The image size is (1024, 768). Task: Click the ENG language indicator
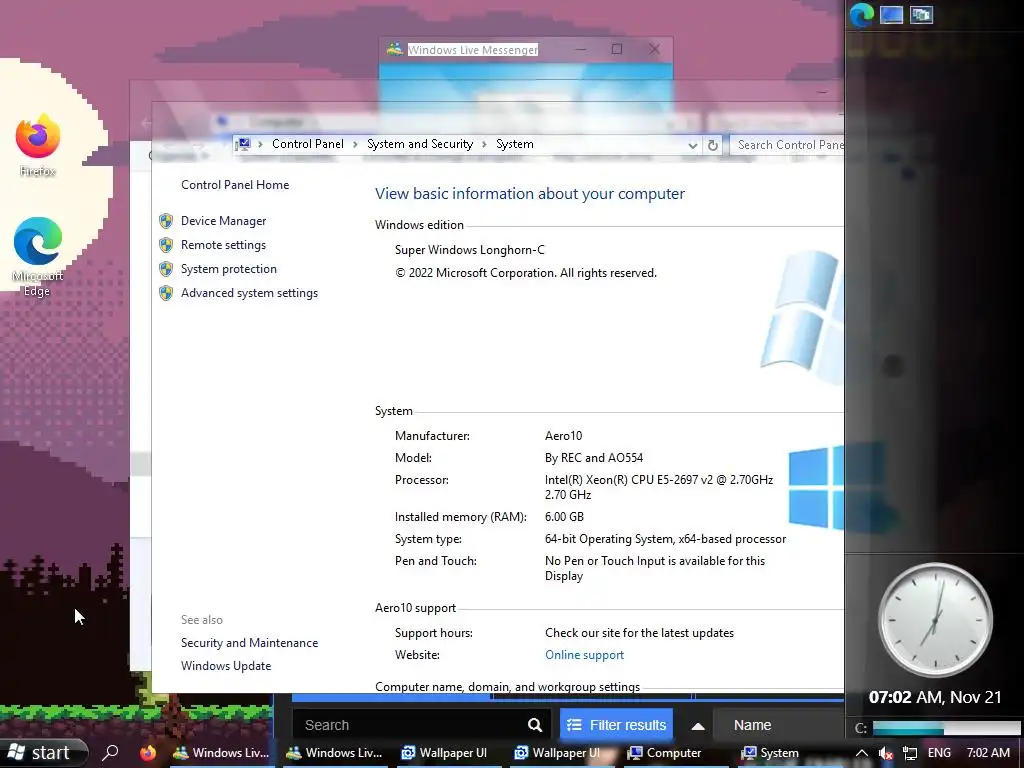click(939, 753)
